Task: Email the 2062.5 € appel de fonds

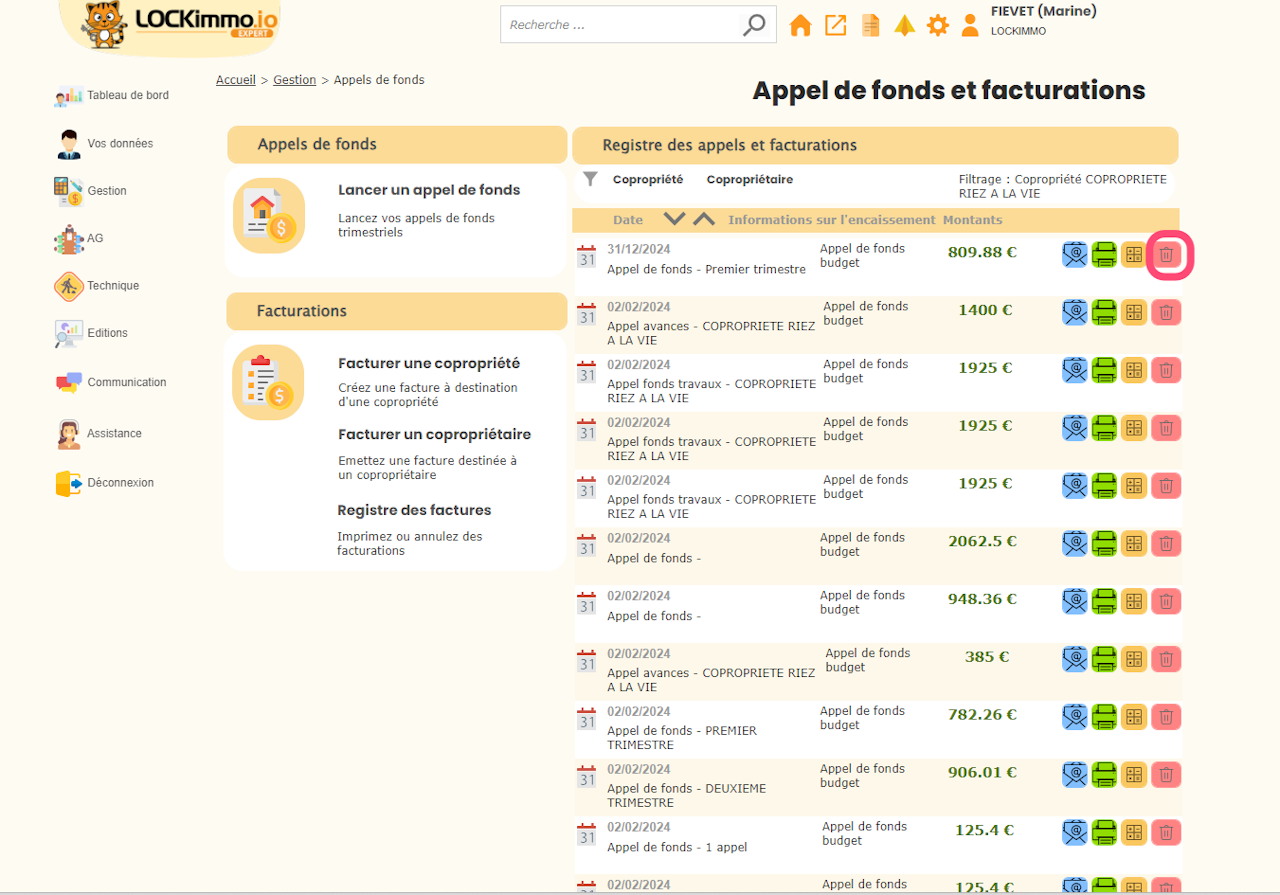Action: click(1074, 544)
